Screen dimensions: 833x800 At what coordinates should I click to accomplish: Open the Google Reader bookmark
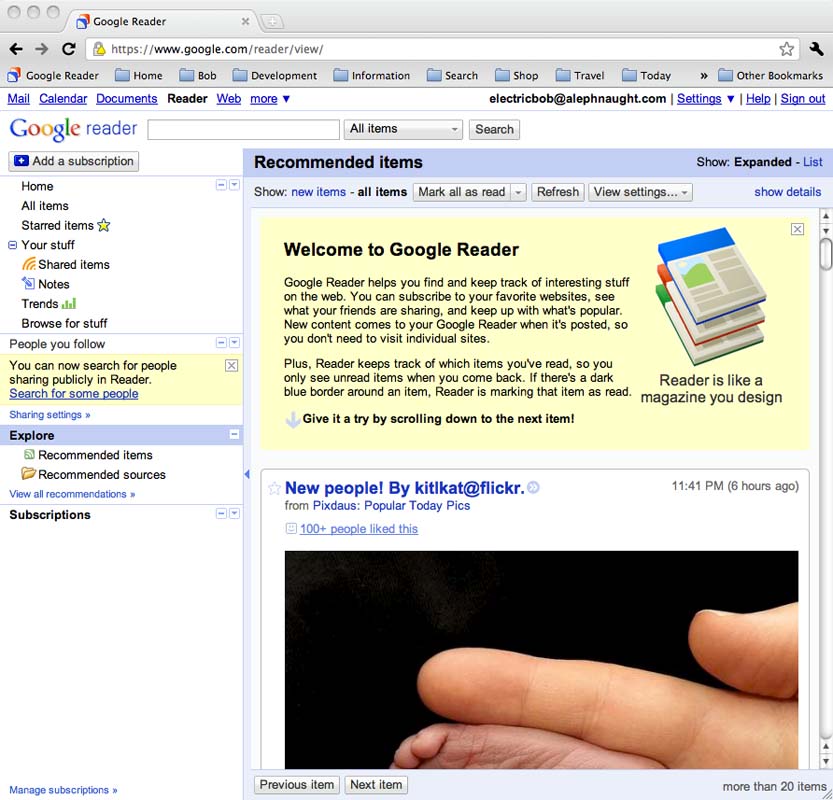tap(53, 75)
